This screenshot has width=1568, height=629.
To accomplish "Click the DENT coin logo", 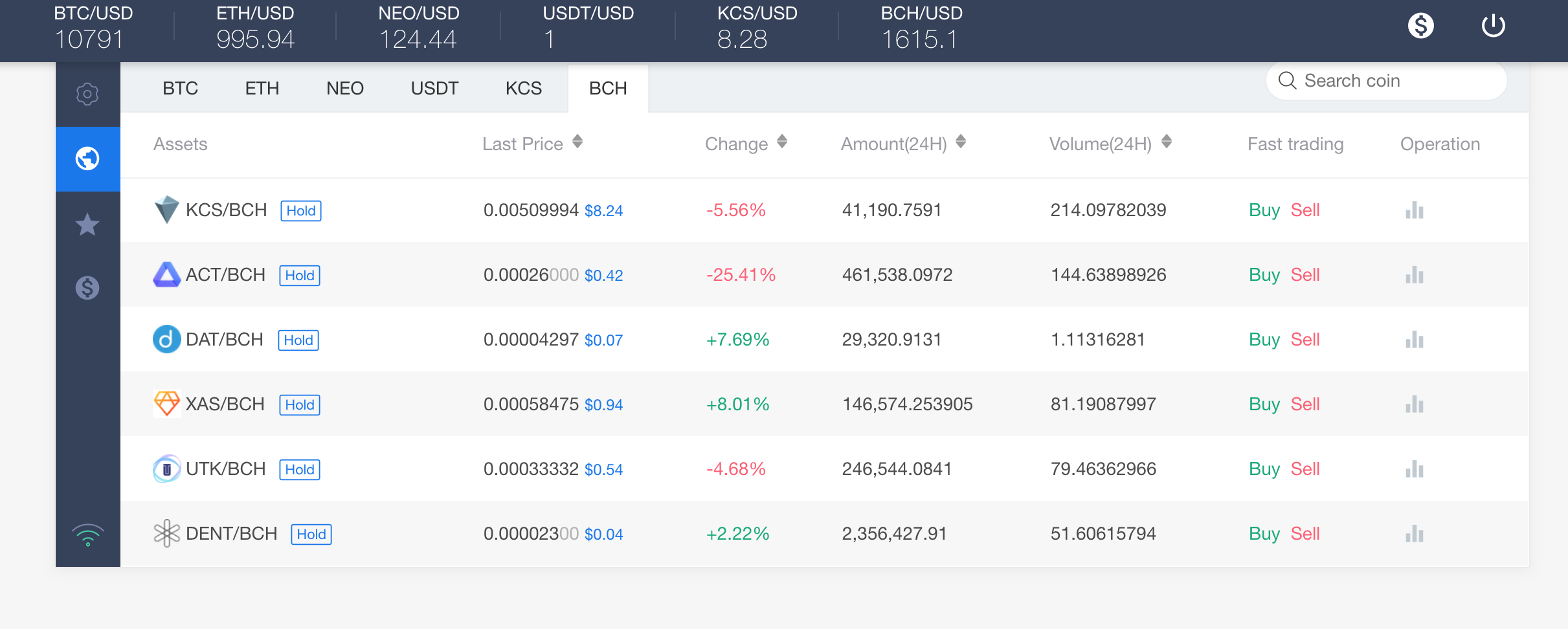I will [166, 533].
